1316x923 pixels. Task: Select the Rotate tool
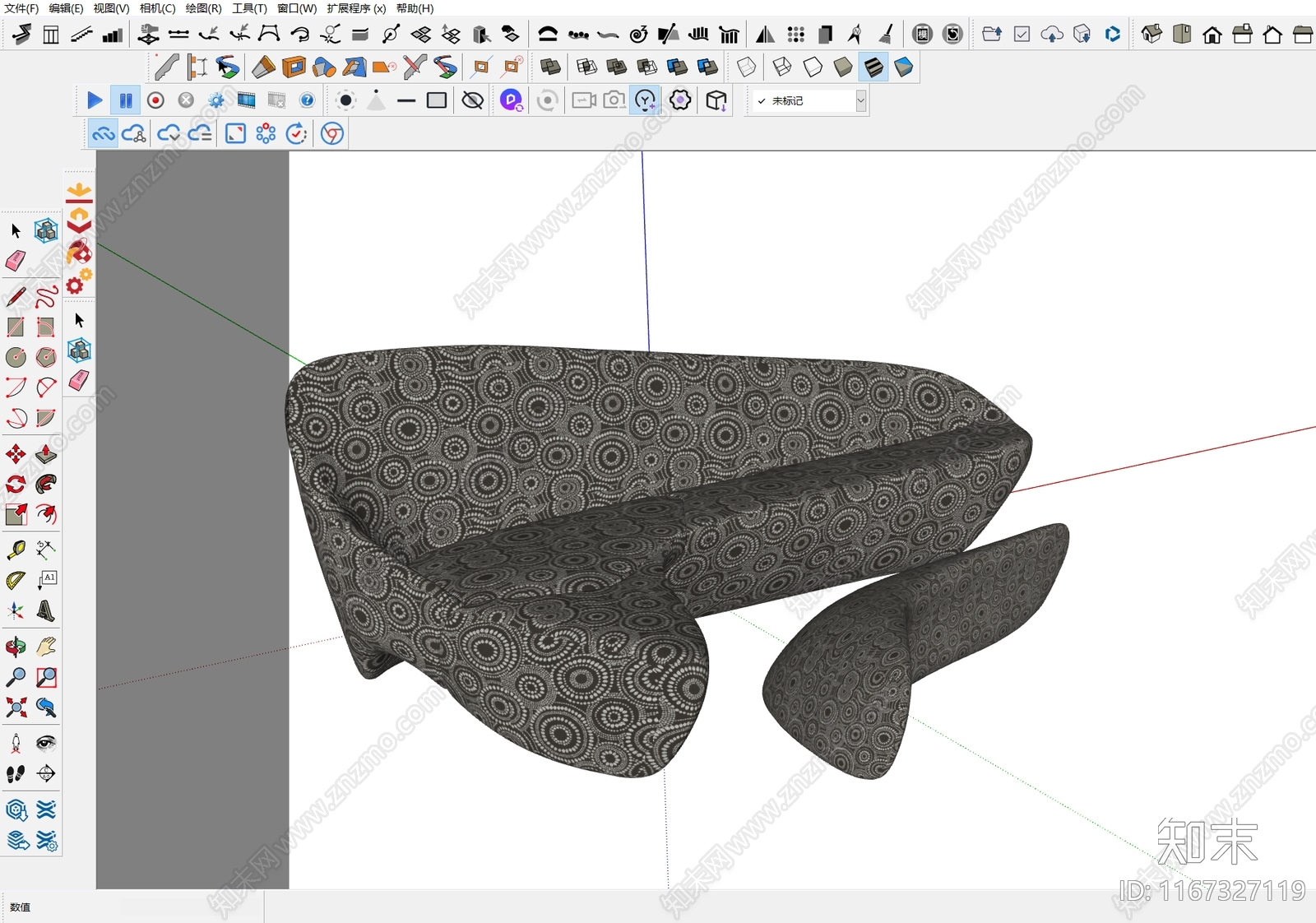[16, 485]
